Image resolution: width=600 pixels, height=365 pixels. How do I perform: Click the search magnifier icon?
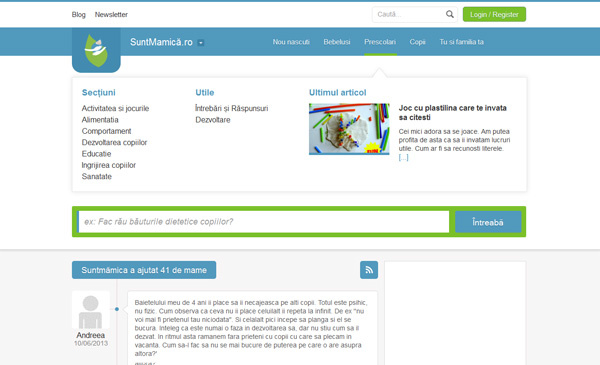450,14
